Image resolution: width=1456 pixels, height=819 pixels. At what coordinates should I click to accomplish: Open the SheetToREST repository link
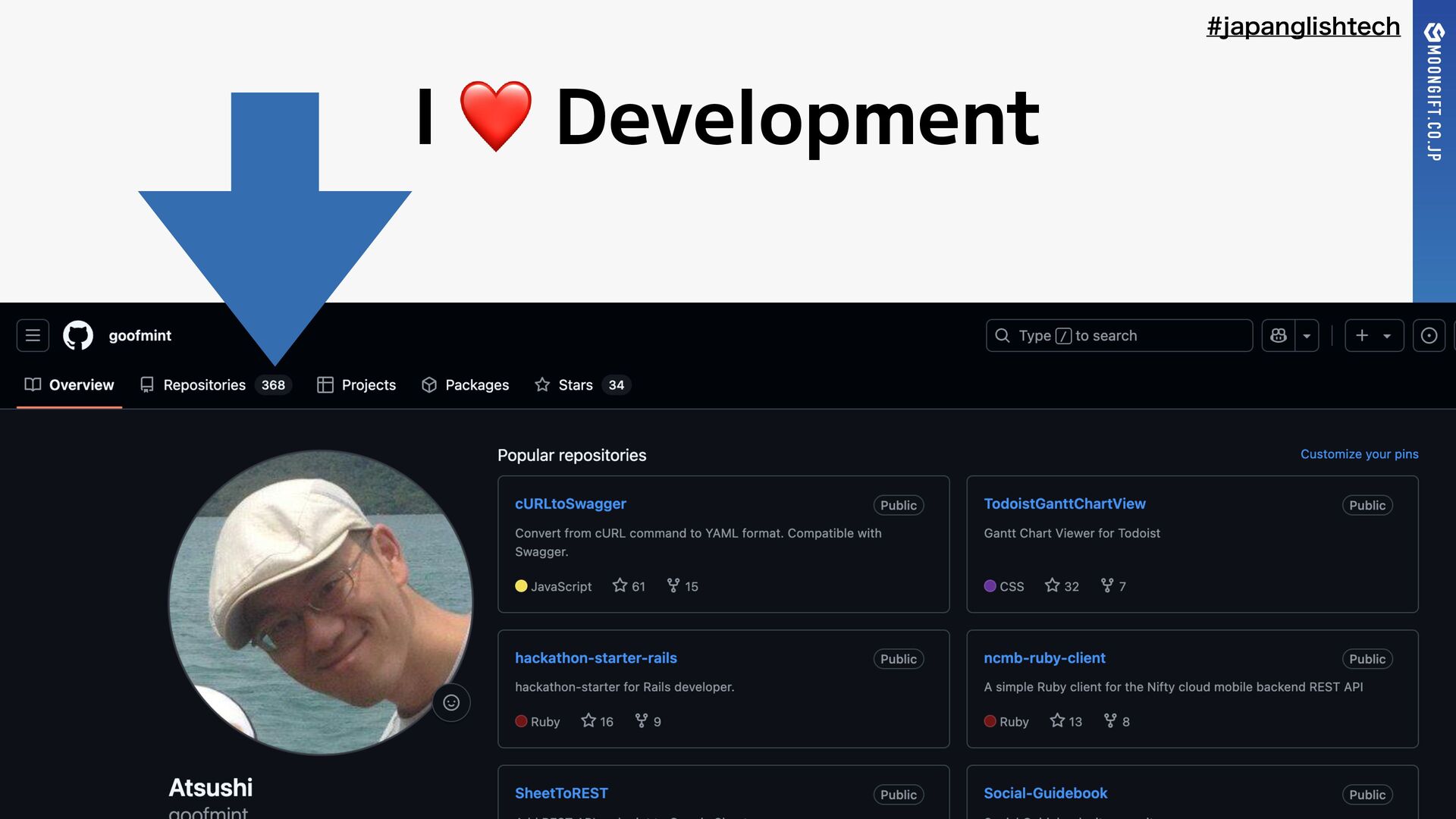[561, 793]
